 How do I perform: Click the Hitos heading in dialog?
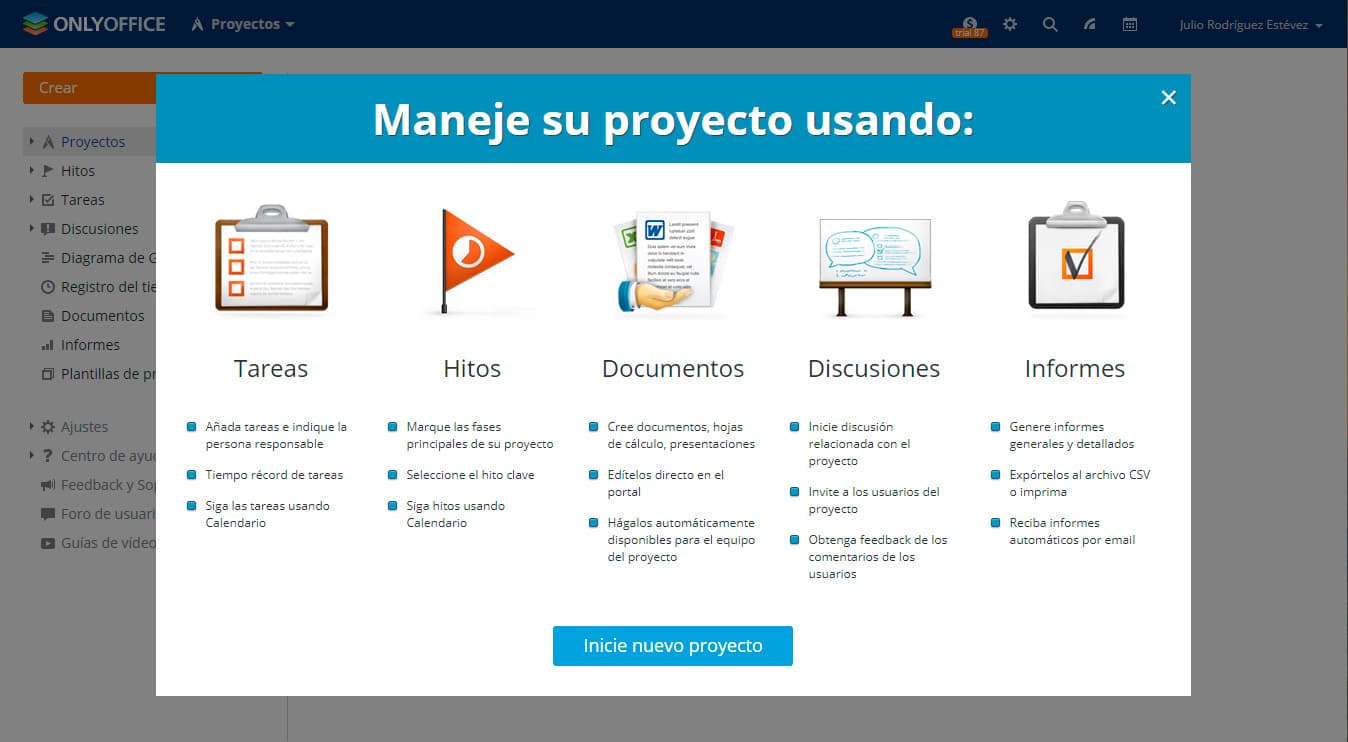click(472, 368)
